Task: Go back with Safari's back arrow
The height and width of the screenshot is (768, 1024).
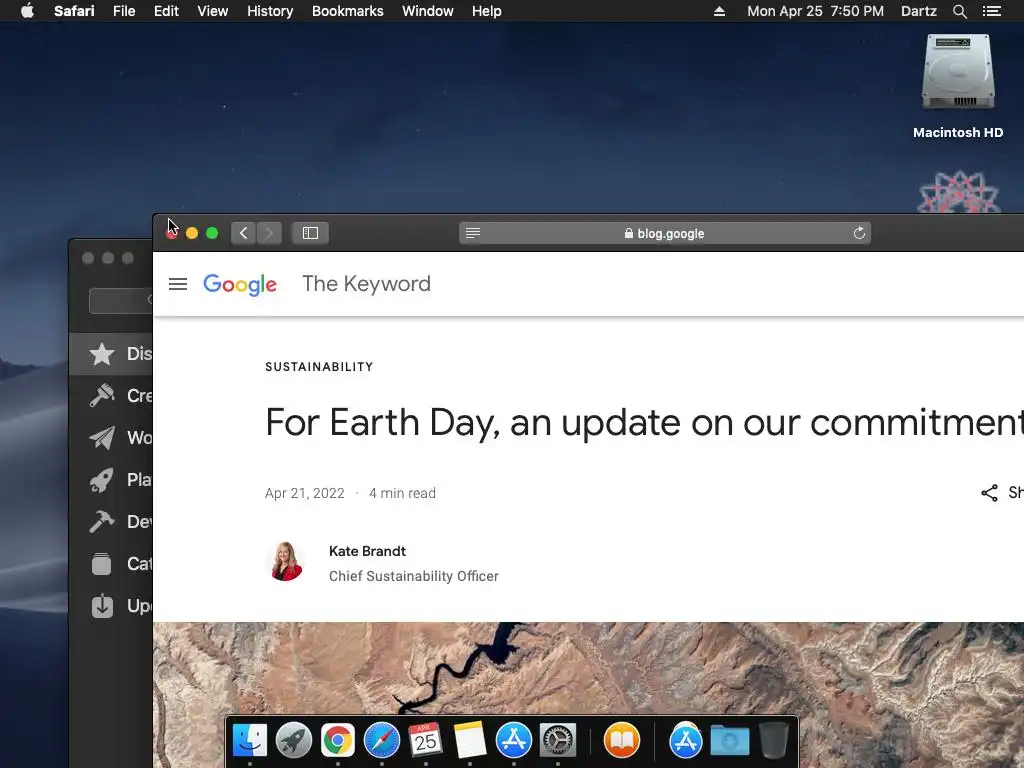Action: (x=244, y=233)
